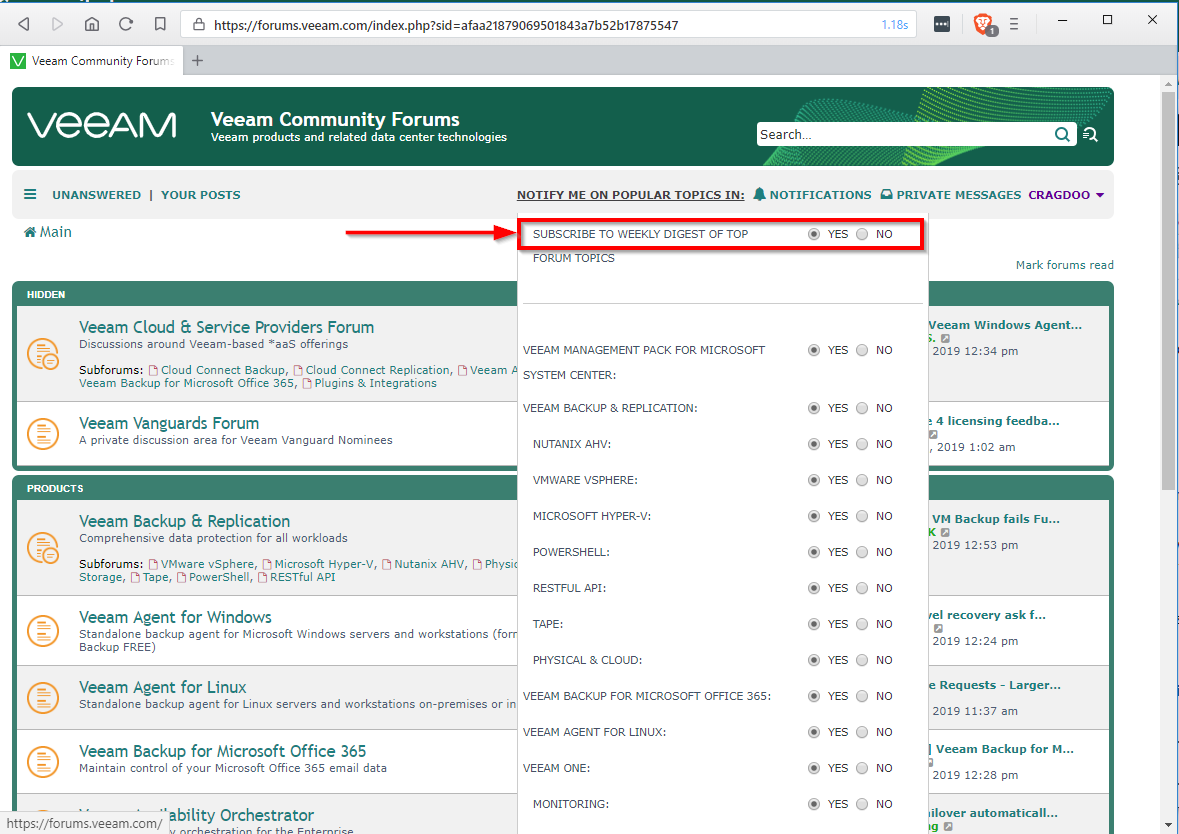Screen dimensions: 1179x834
Task: Click the browser address bar URL
Action: pos(447,25)
